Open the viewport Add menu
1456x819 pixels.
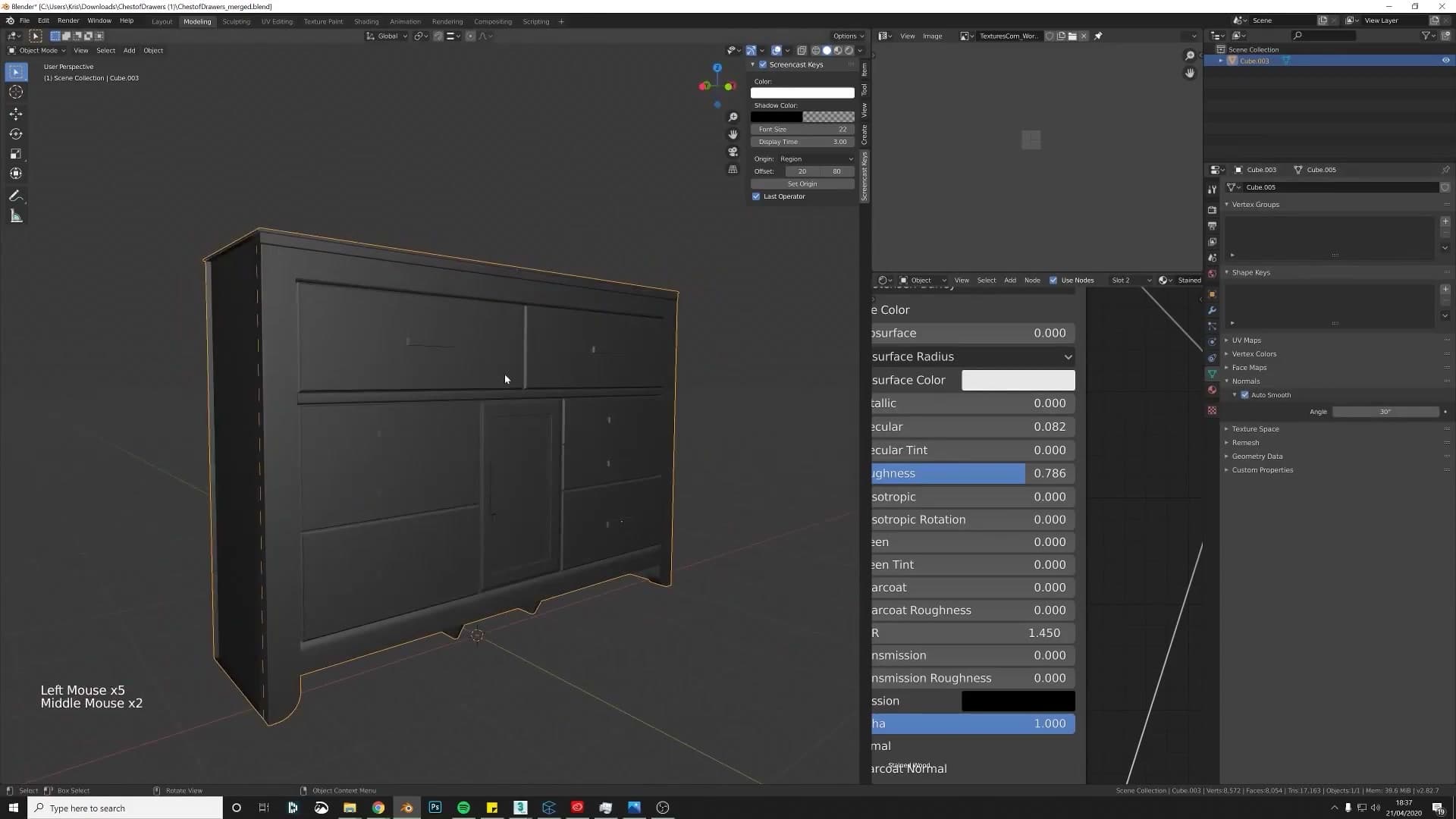[x=129, y=51]
